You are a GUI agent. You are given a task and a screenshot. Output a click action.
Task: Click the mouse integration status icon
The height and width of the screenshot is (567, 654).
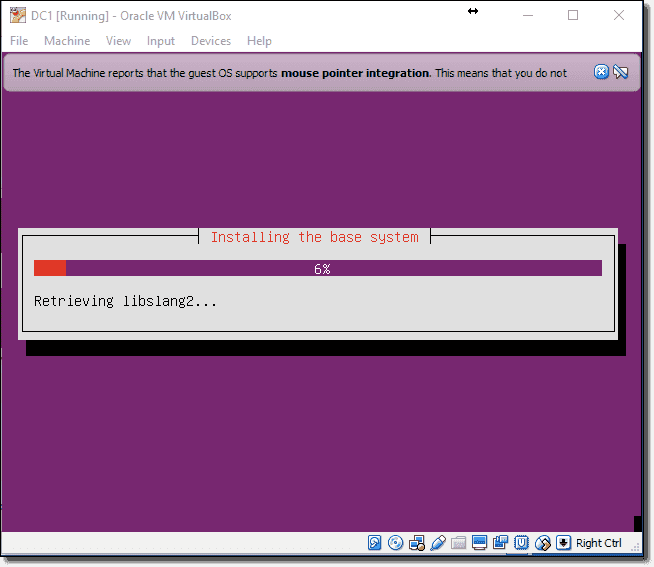click(543, 543)
